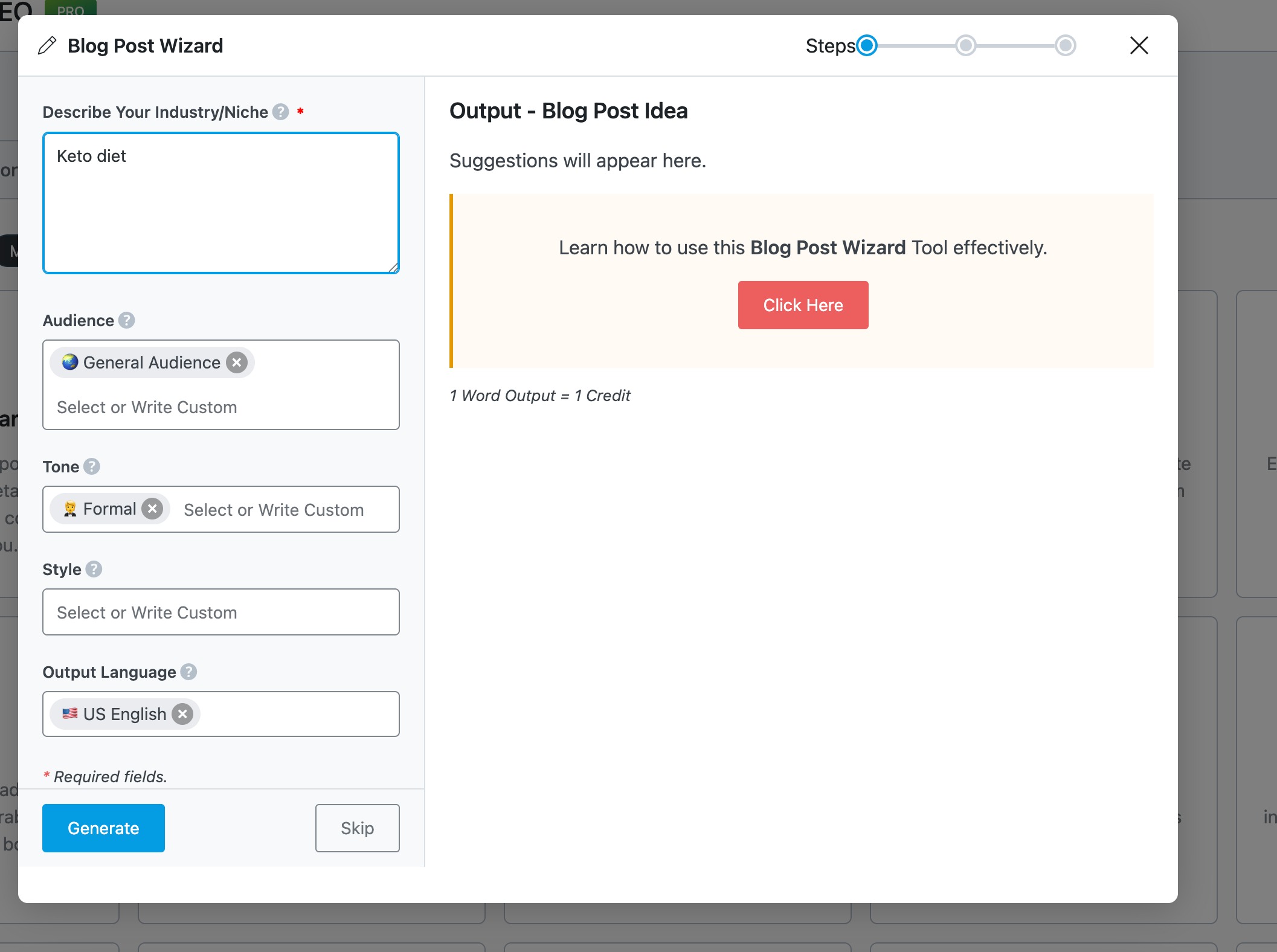Image resolution: width=1277 pixels, height=952 pixels.
Task: Click the pencil icon beside Blog Post Wizard
Action: point(47,46)
